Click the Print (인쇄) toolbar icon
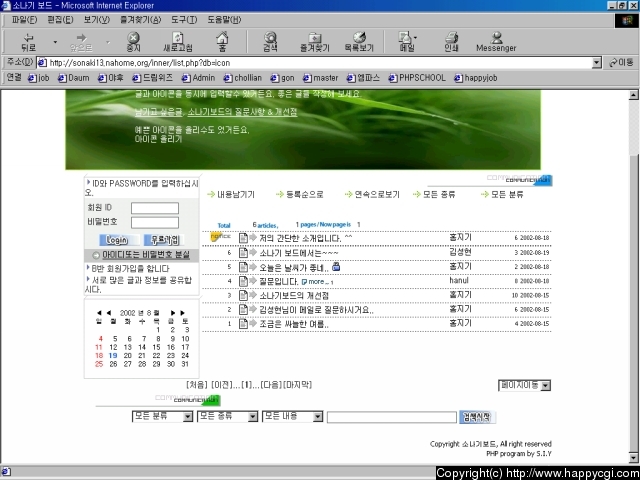The height and width of the screenshot is (480, 640). (451, 42)
